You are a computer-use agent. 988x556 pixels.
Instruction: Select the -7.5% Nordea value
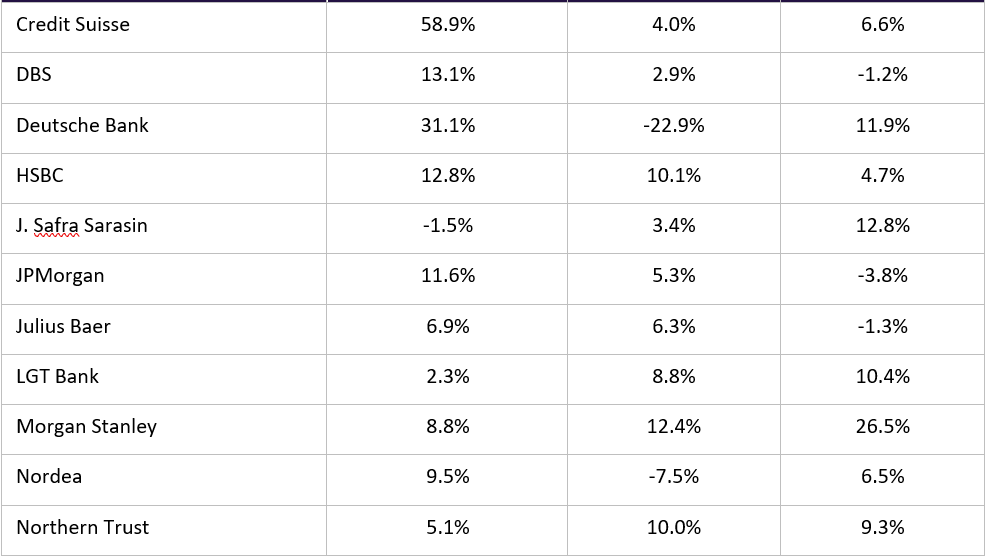pos(673,476)
